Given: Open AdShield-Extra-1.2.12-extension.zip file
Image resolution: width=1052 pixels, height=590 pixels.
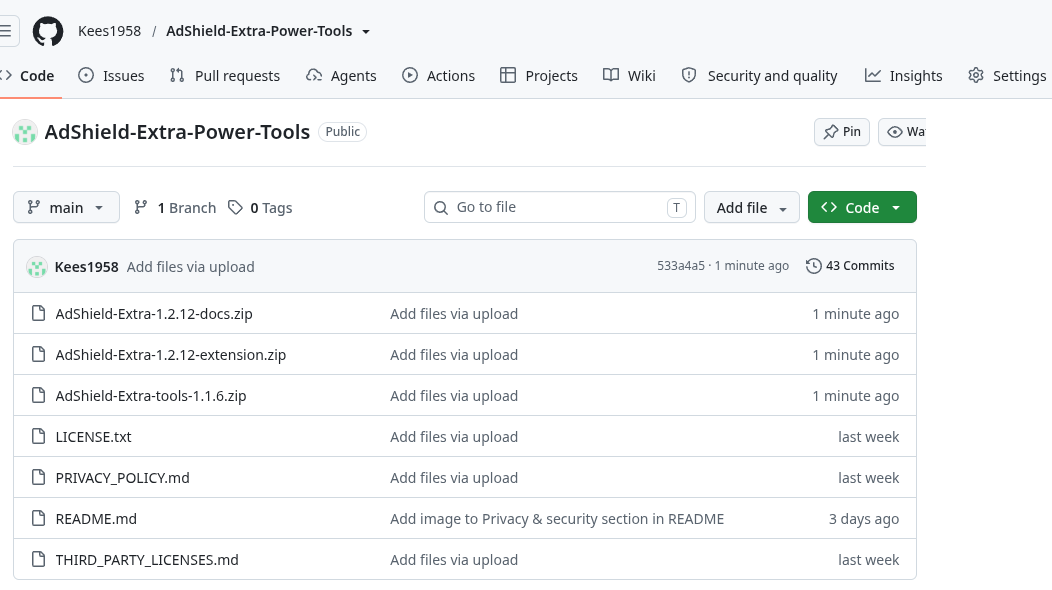Looking at the screenshot, I should [x=170, y=355].
